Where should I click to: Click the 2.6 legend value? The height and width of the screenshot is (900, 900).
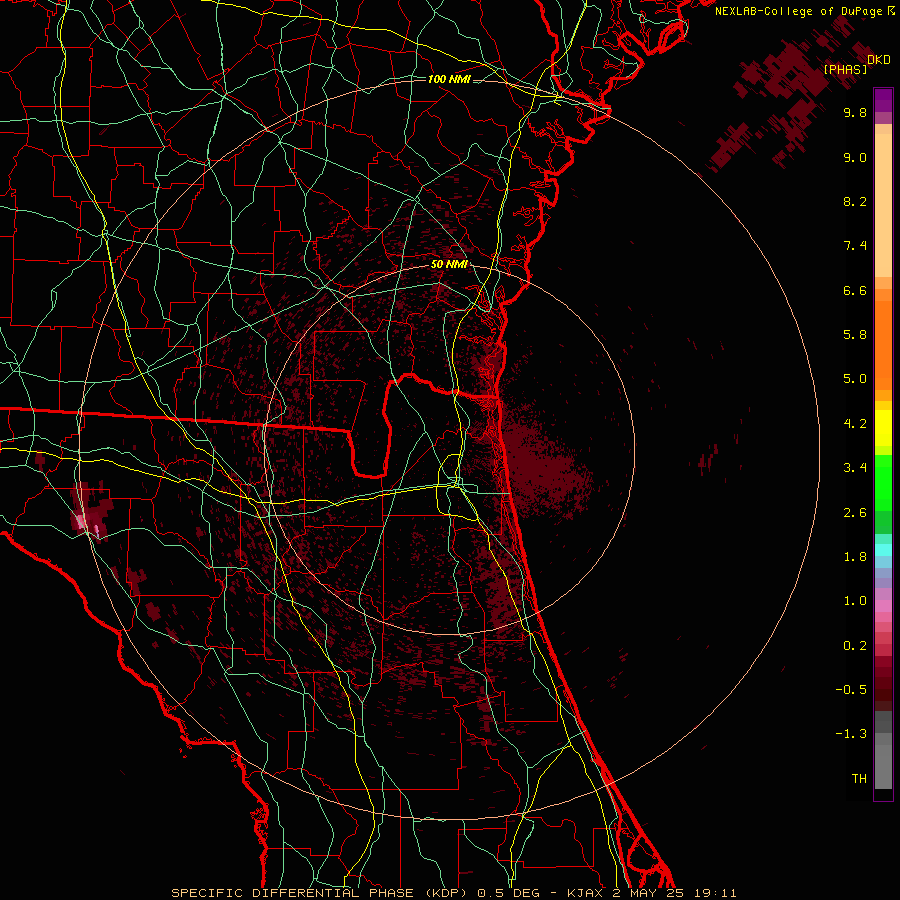click(x=855, y=513)
